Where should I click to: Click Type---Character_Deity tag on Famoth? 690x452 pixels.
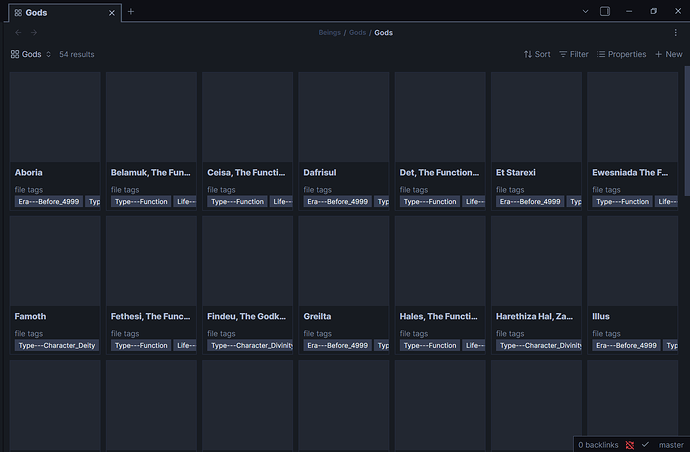tap(55, 345)
